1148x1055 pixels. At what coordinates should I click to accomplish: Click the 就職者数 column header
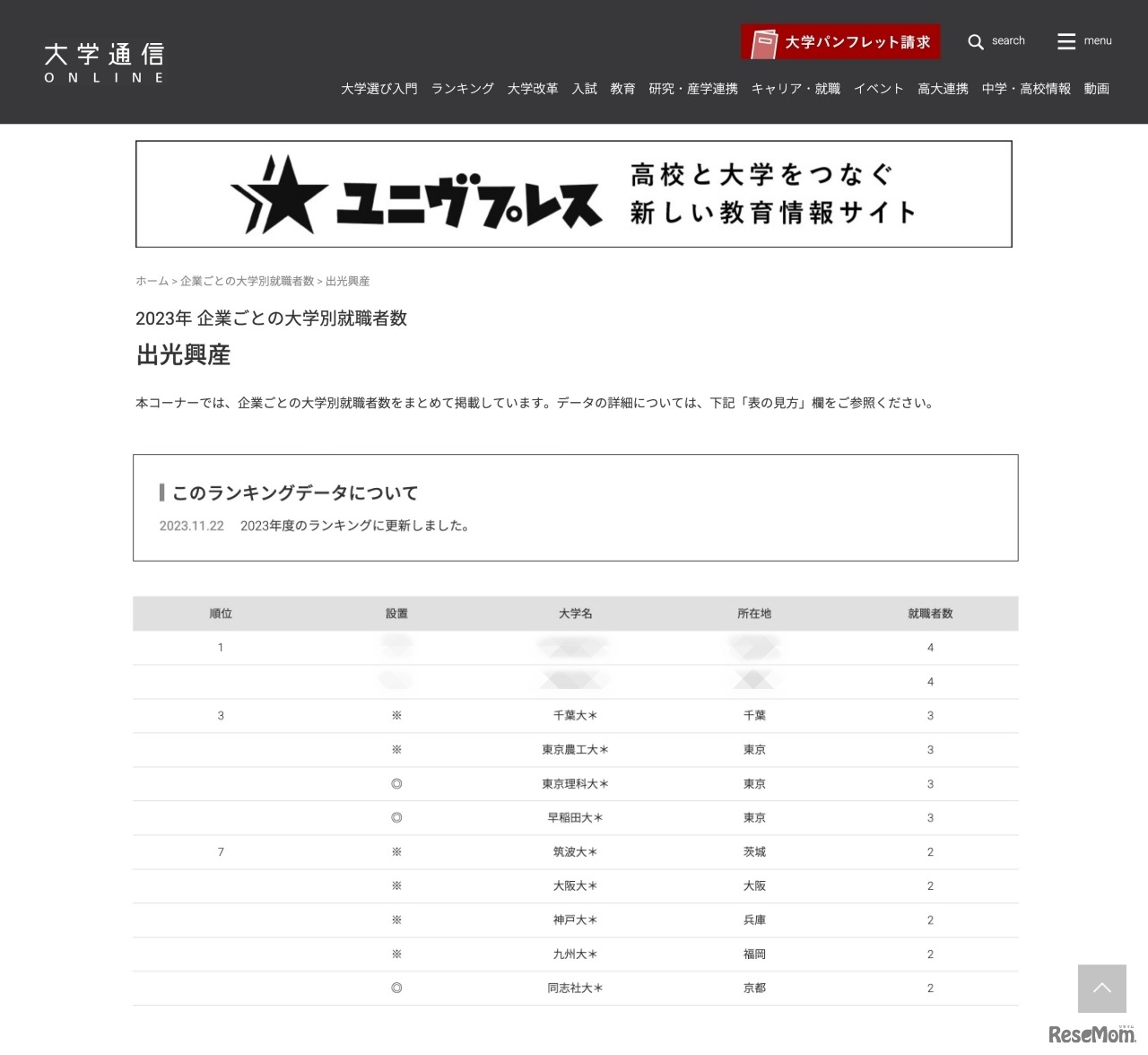click(x=930, y=614)
